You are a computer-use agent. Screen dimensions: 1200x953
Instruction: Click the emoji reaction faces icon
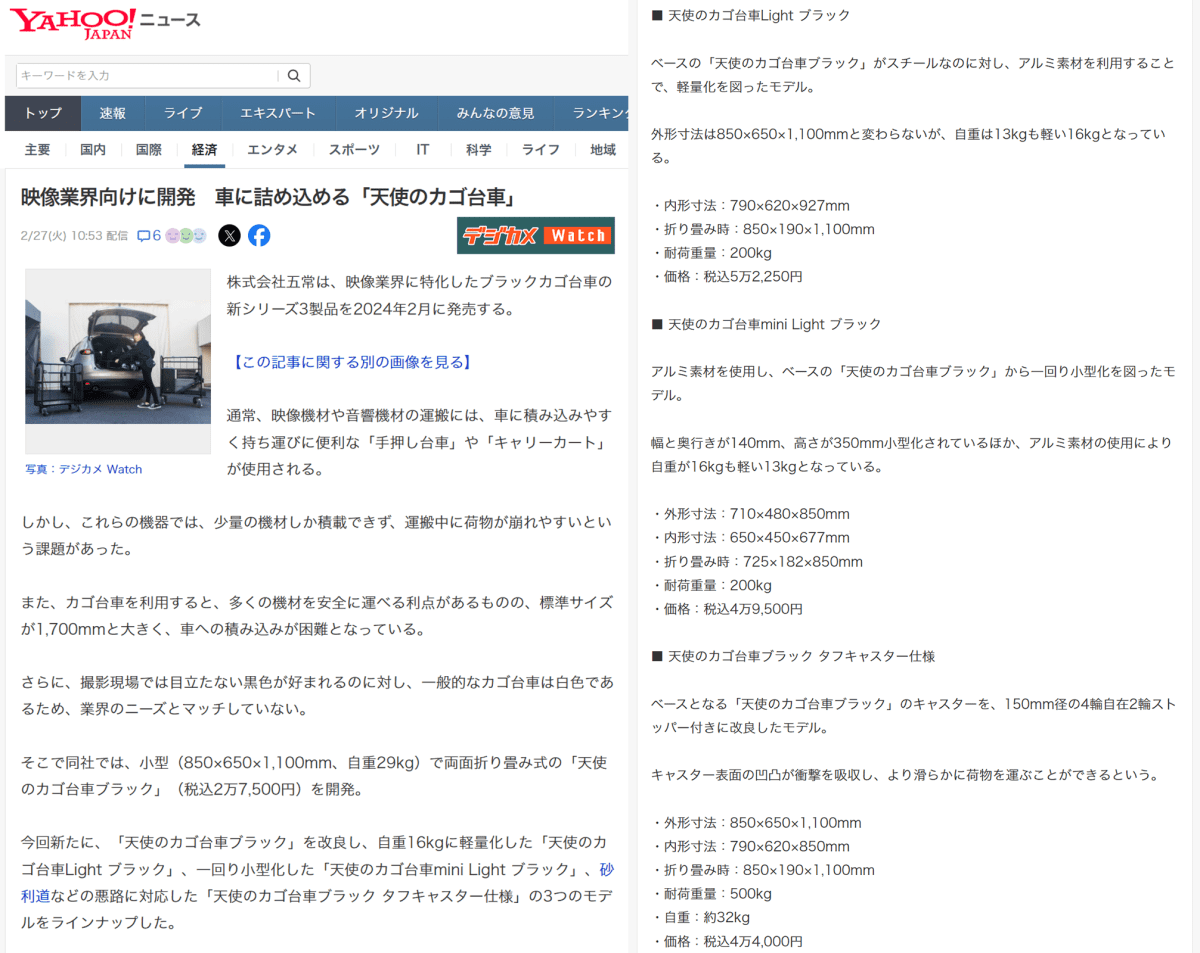[186, 236]
